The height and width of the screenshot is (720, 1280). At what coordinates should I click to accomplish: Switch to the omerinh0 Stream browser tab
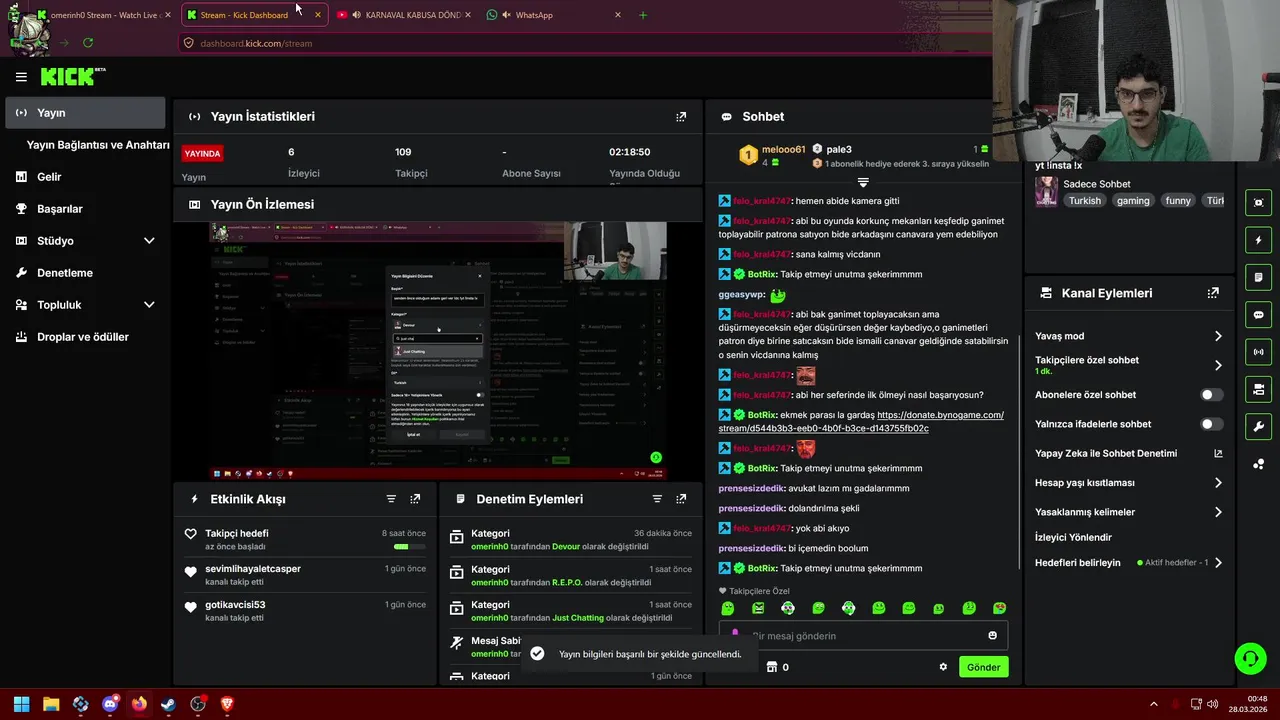(x=105, y=15)
